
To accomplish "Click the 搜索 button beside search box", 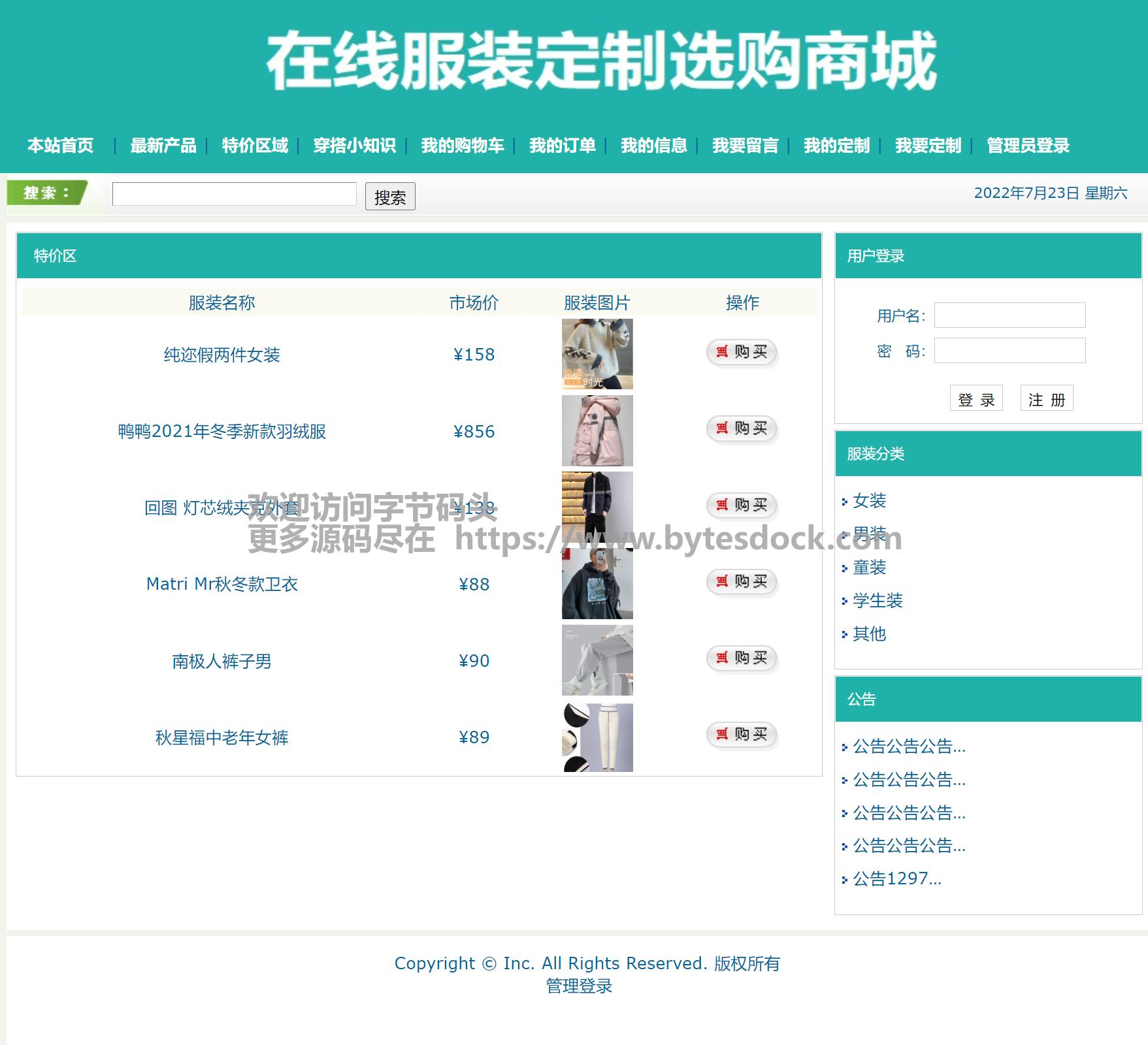I will (390, 197).
